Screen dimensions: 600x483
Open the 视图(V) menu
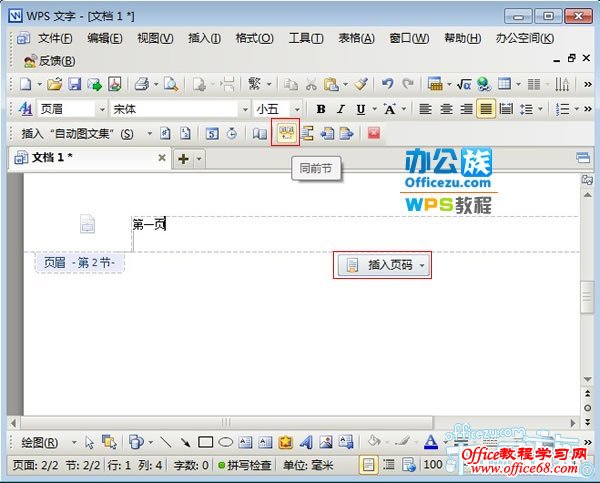[155, 38]
